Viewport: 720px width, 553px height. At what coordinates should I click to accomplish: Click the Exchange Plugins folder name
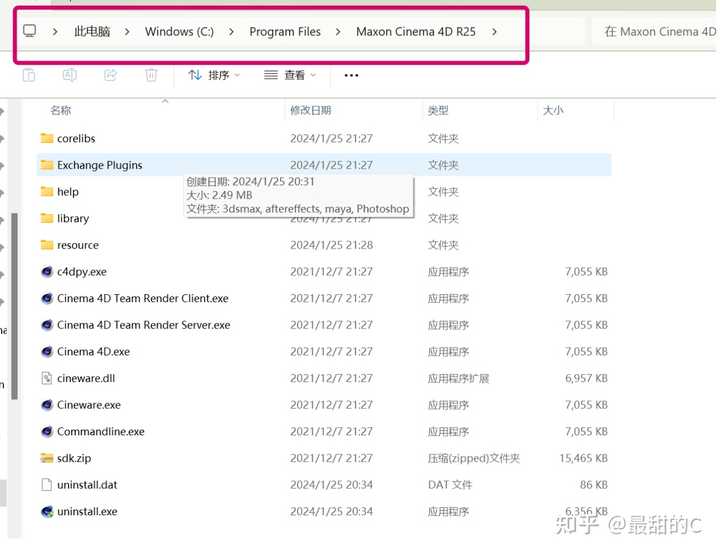pos(100,165)
